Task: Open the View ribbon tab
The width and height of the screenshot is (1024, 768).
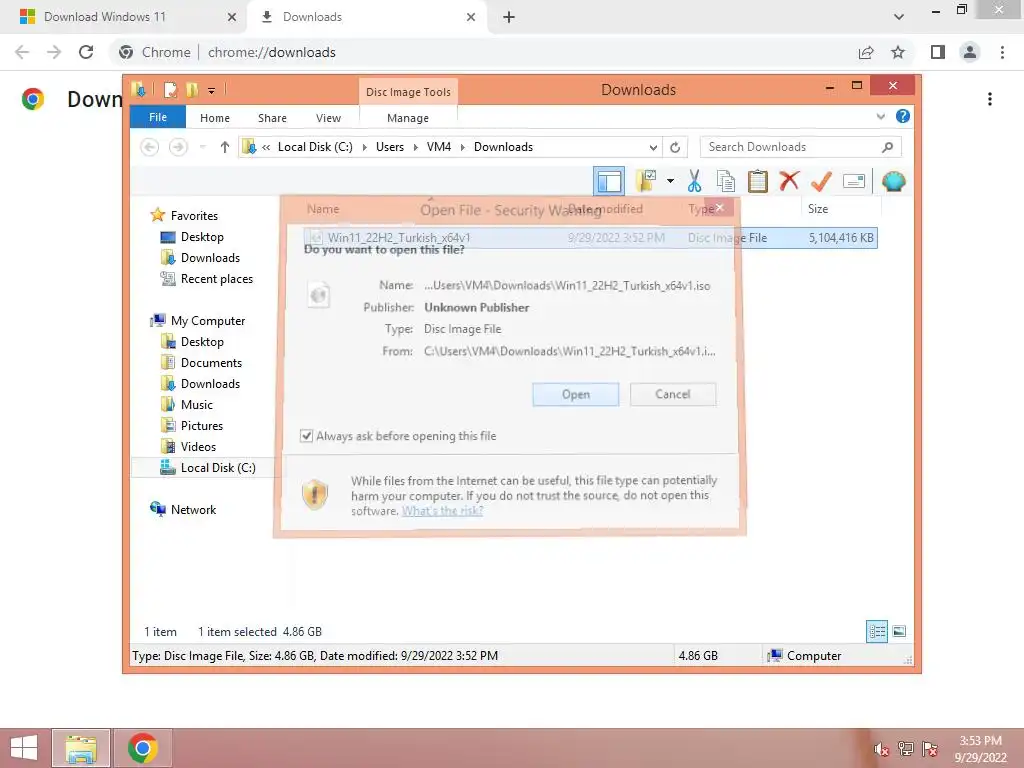Action: point(328,118)
